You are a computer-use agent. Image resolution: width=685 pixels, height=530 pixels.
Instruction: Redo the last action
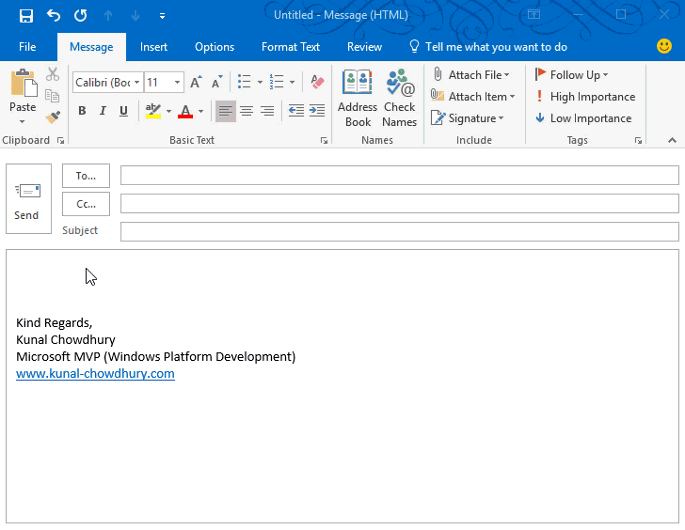pyautogui.click(x=80, y=16)
